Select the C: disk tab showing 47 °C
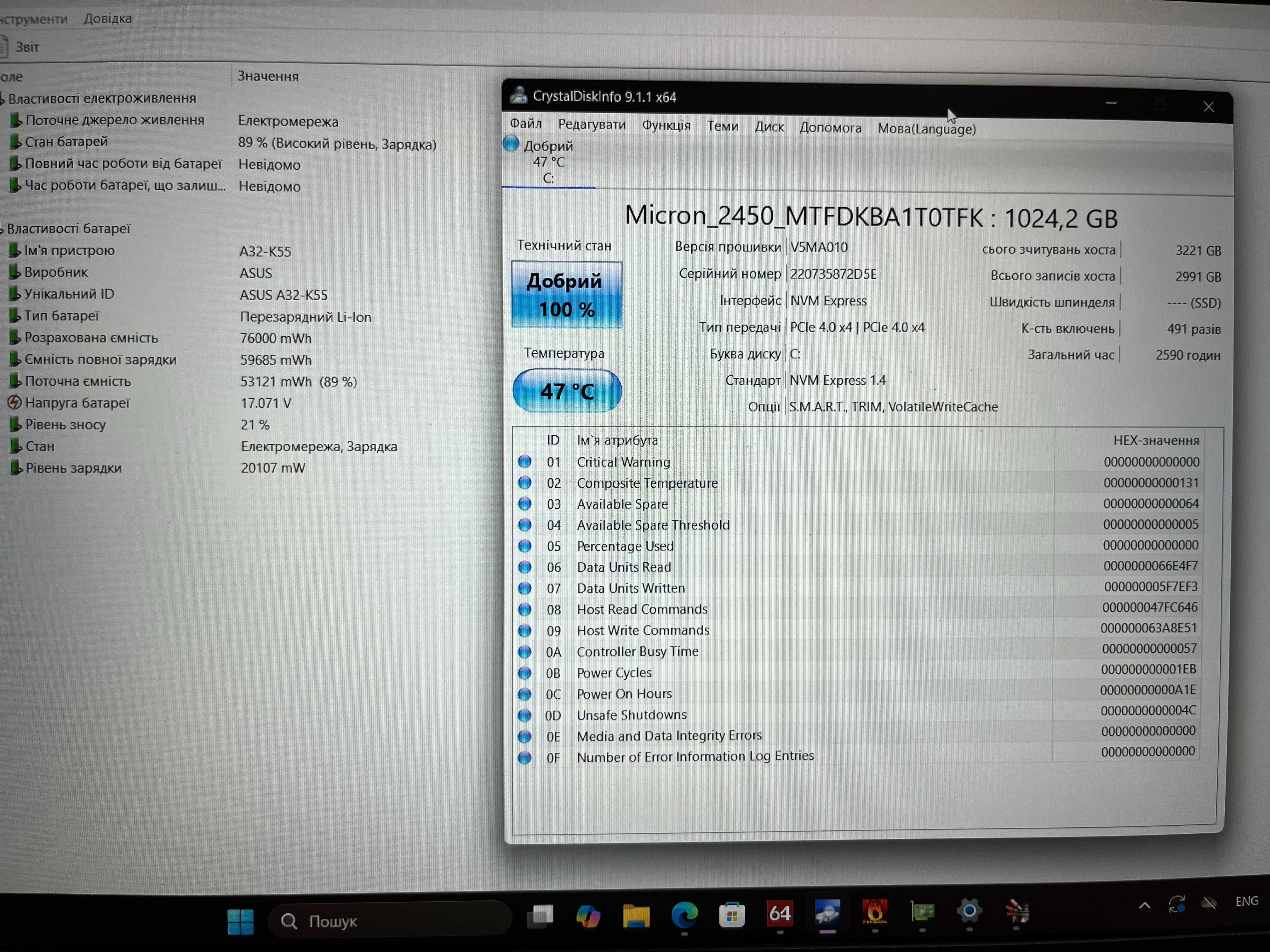This screenshot has height=952, width=1270. 548,162
